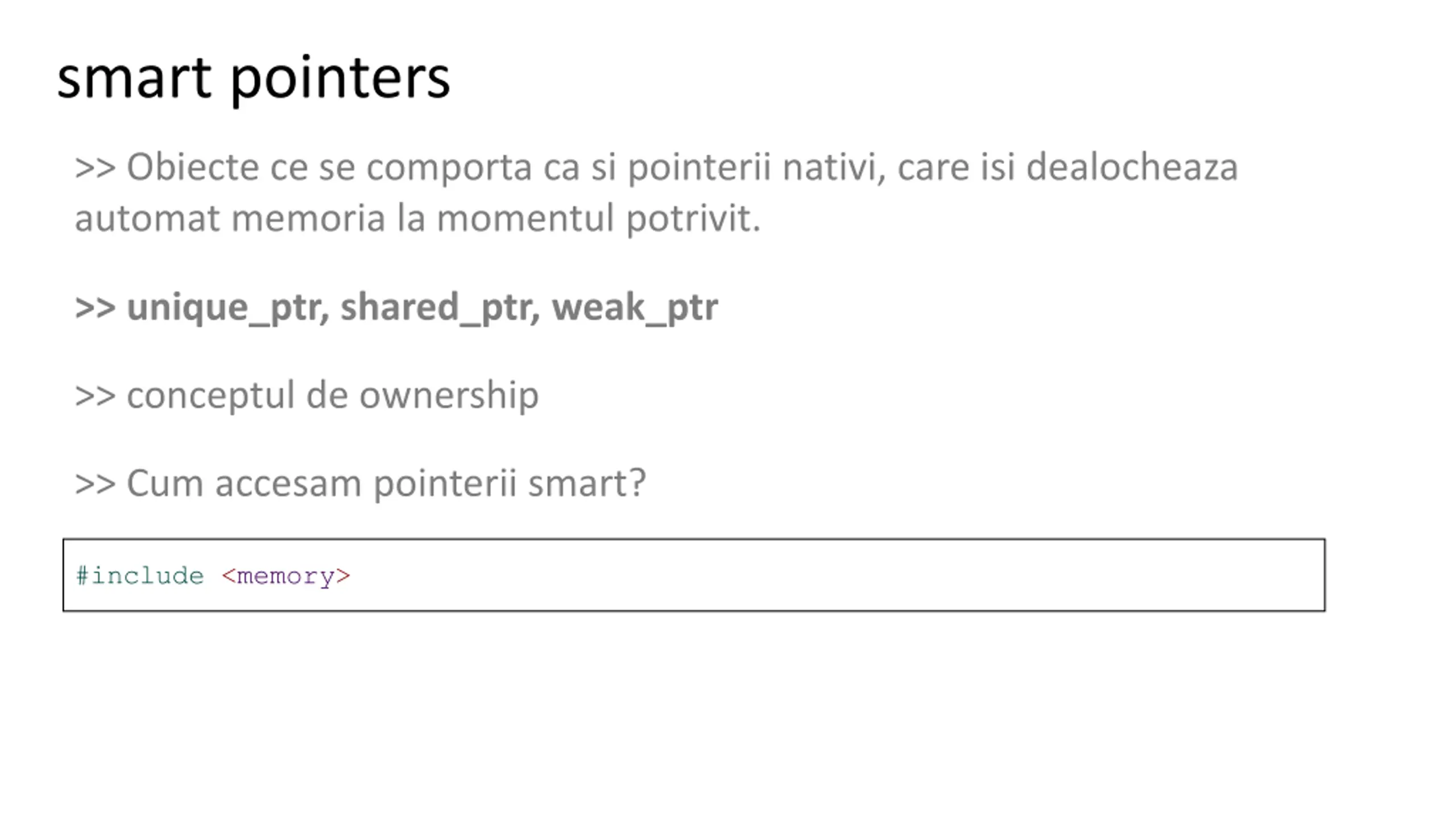The width and height of the screenshot is (1456, 819).
Task: Click the word "memoria" on second line
Action: 308,218
